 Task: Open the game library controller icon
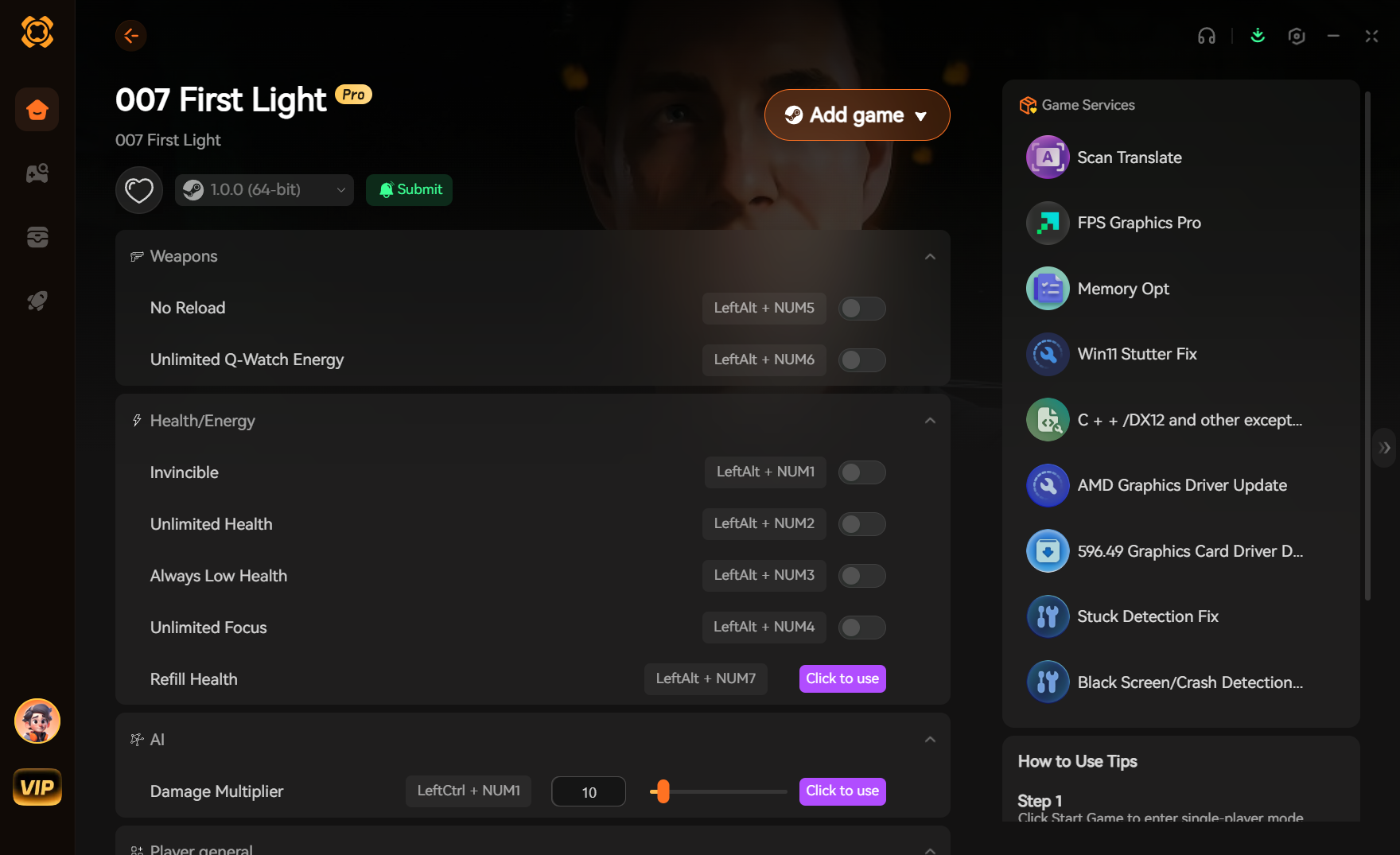[37, 173]
